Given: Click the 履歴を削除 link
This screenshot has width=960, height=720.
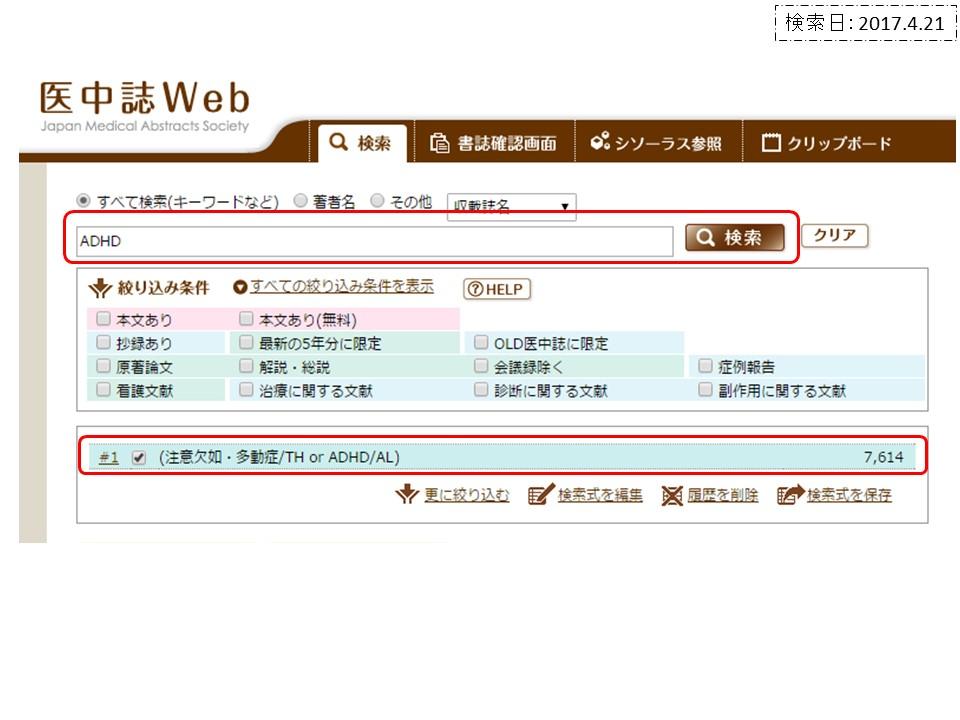Looking at the screenshot, I should point(723,494).
